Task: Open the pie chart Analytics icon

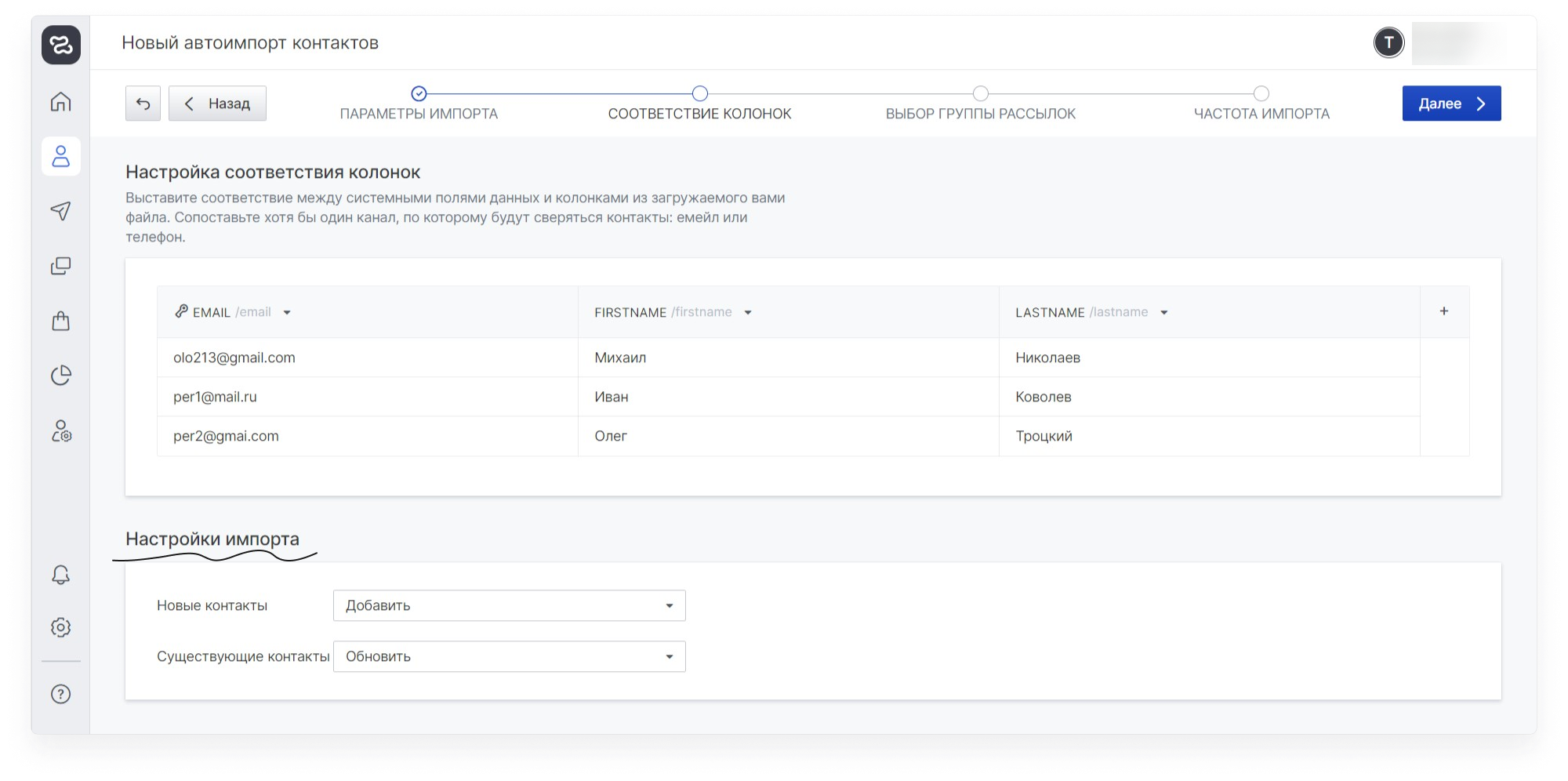Action: click(61, 376)
